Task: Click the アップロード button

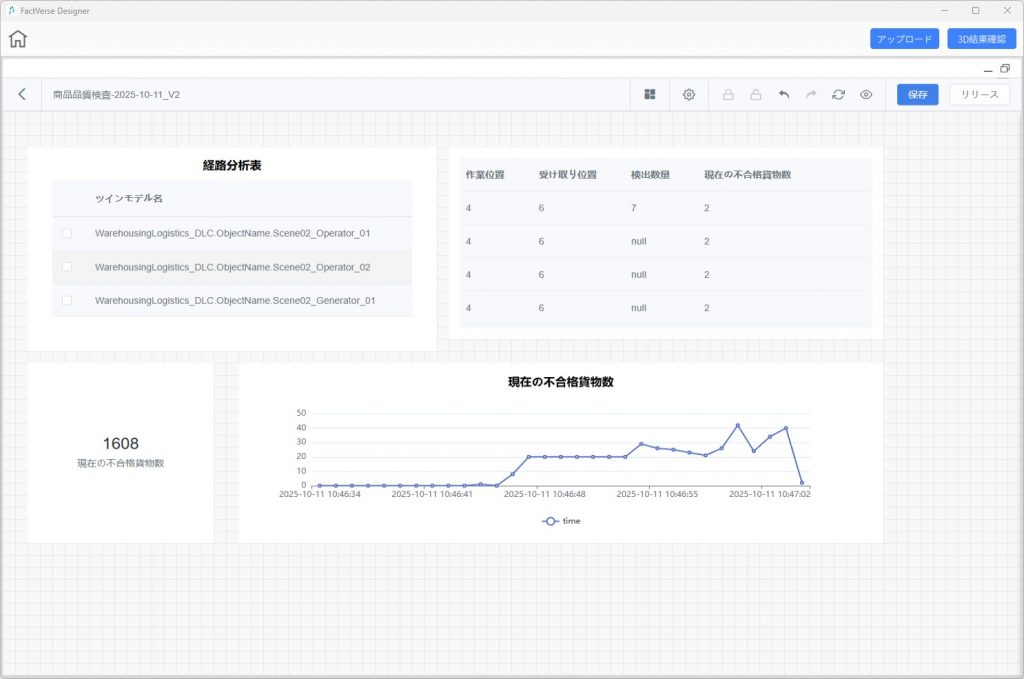Action: coord(904,39)
